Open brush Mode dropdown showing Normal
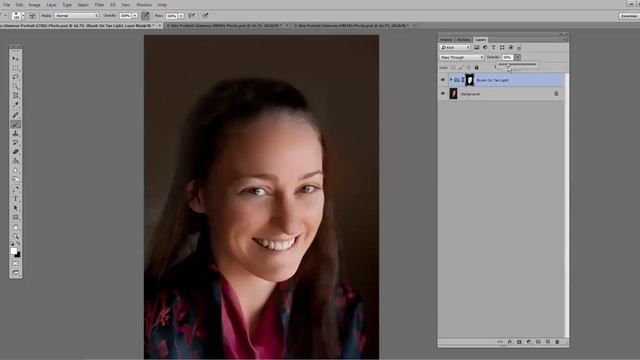The height and width of the screenshot is (360, 640). click(77, 16)
